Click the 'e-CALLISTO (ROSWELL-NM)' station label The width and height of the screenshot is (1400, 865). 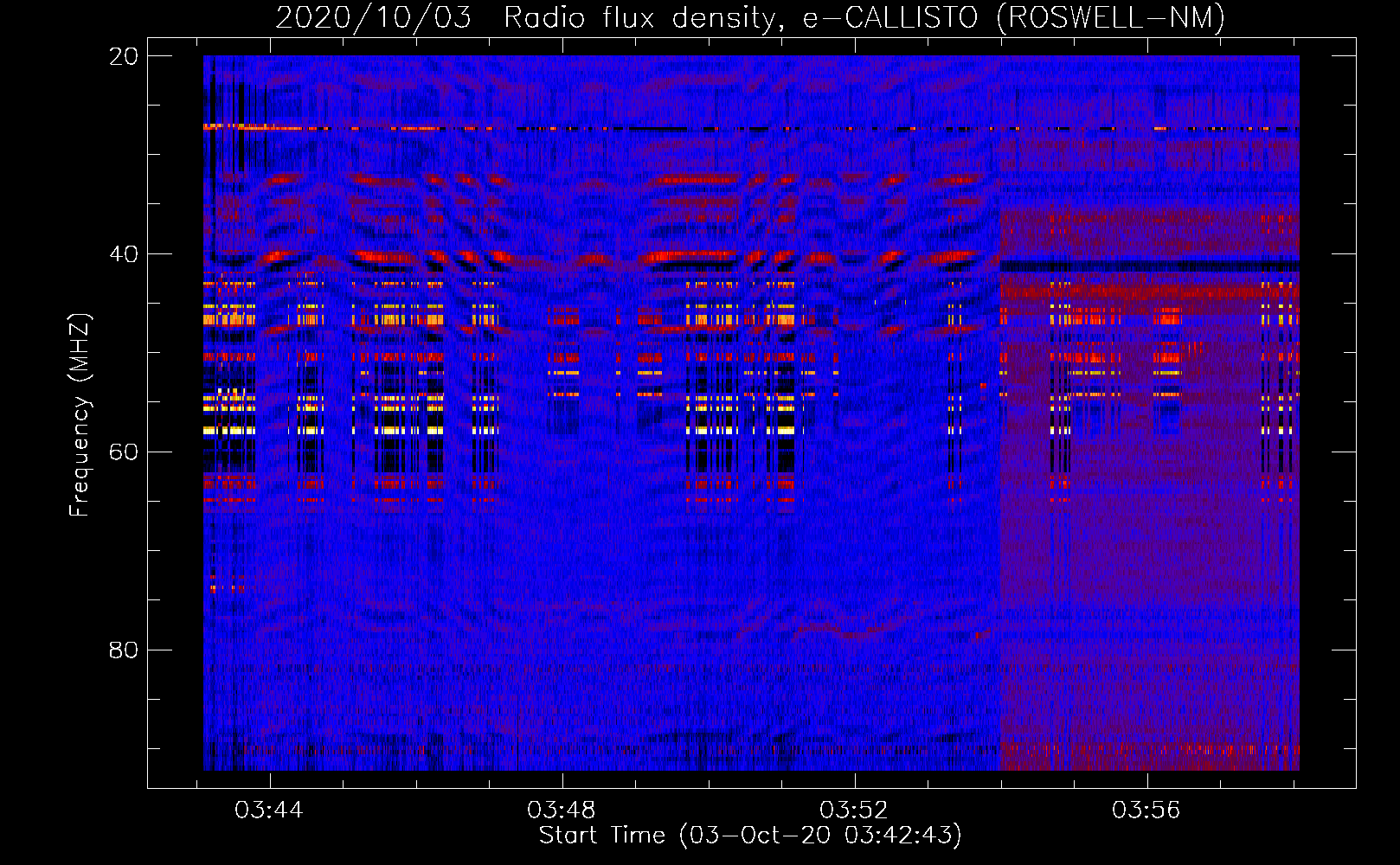click(x=1014, y=17)
